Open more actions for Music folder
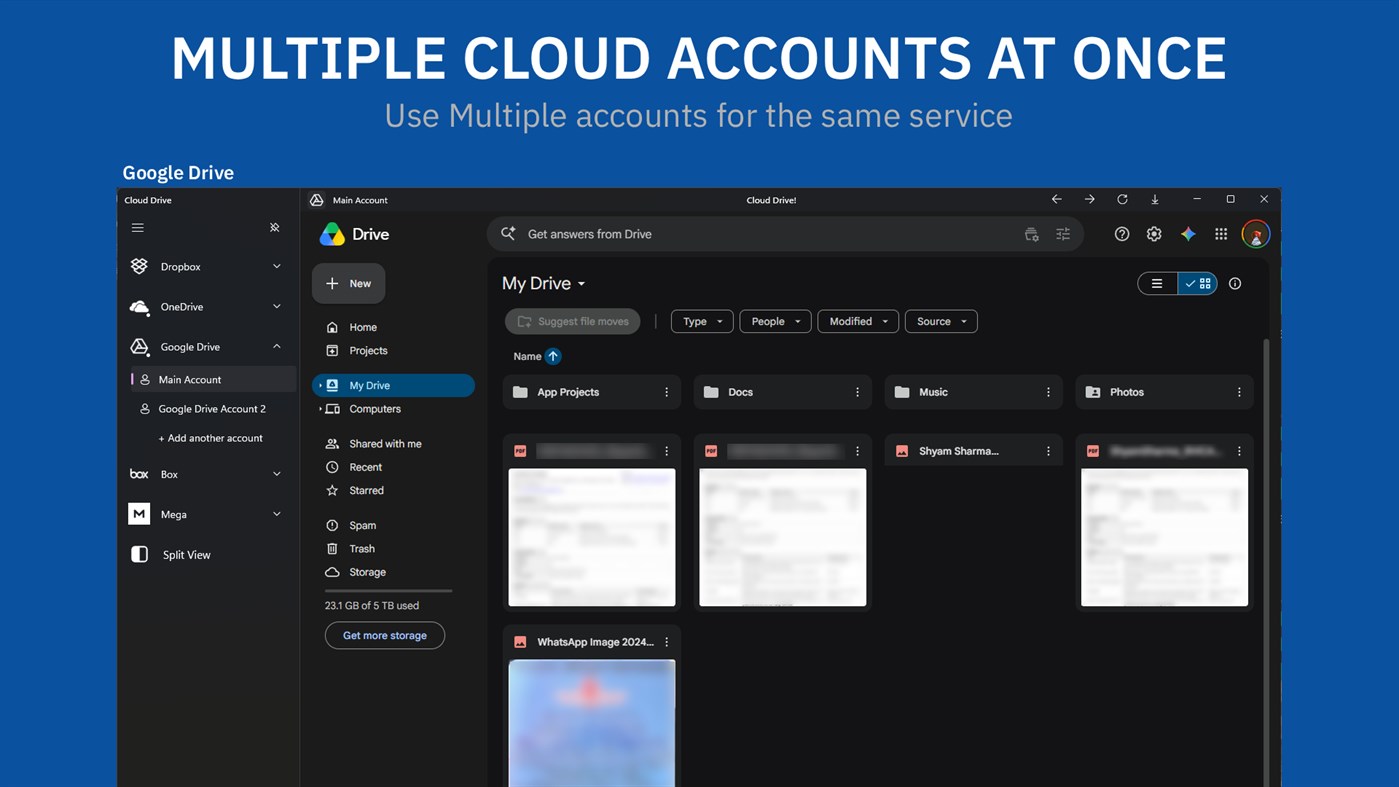 pyautogui.click(x=1048, y=392)
